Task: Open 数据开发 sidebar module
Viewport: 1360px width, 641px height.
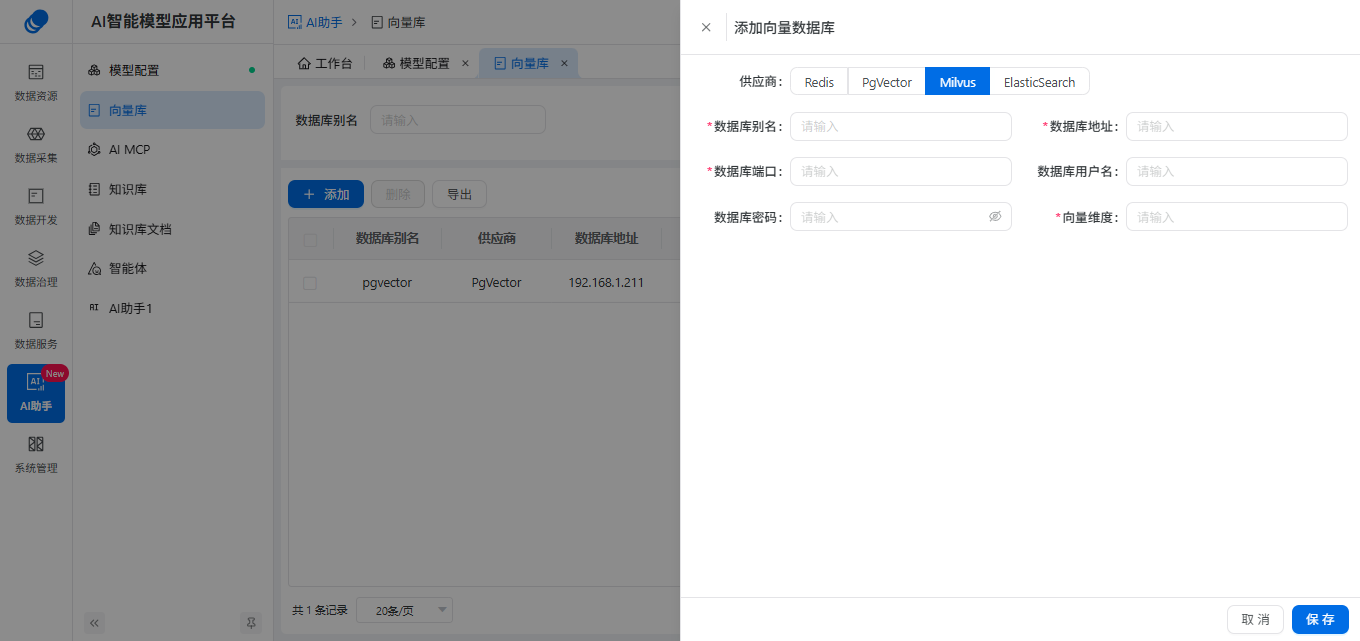Action: click(x=36, y=207)
